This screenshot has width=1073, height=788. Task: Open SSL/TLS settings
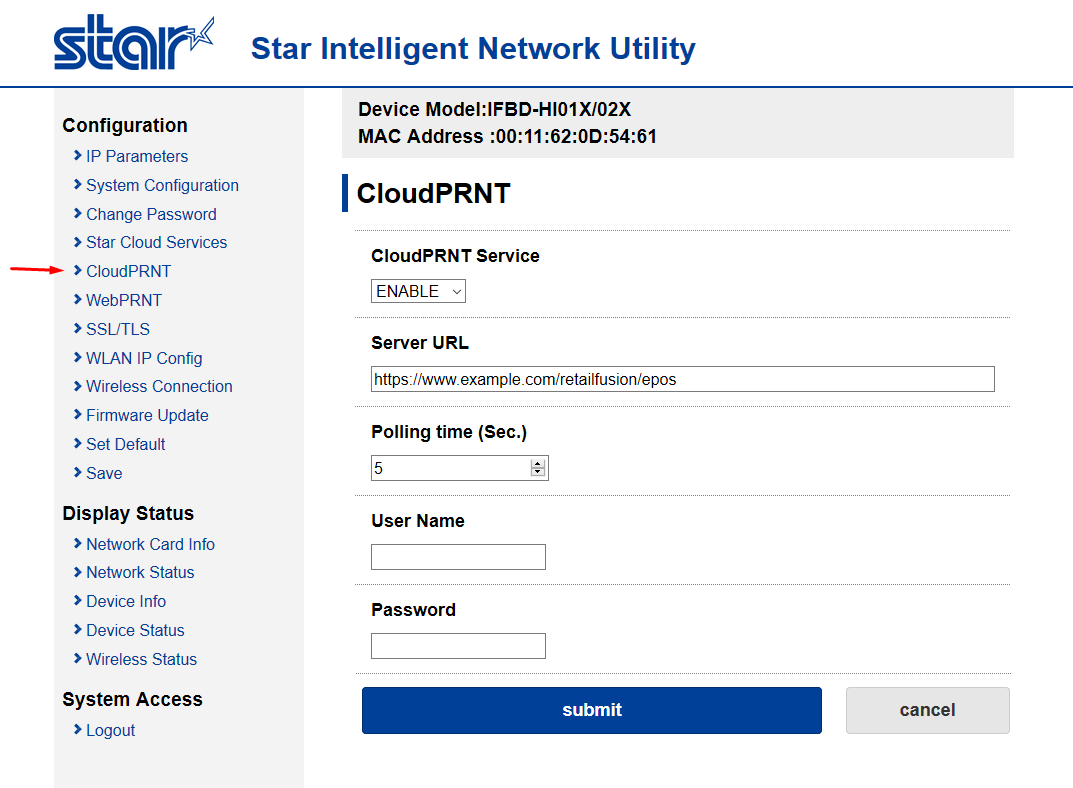[x=117, y=329]
